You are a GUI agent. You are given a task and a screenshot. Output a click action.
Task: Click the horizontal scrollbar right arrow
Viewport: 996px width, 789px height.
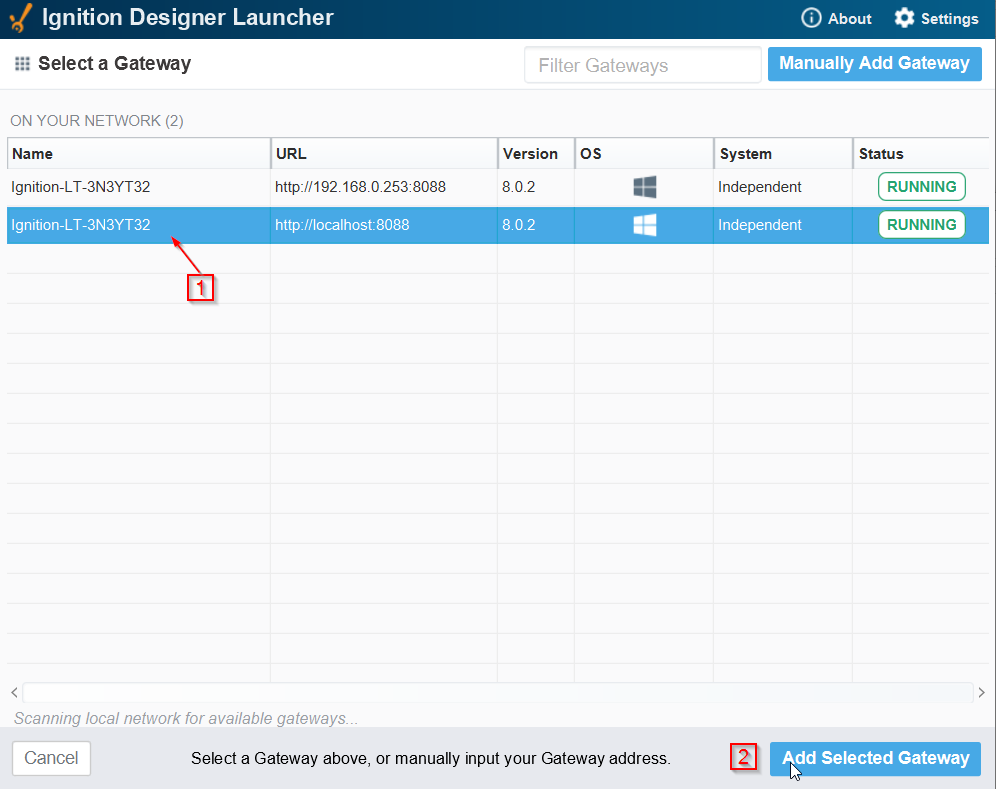[x=981, y=692]
